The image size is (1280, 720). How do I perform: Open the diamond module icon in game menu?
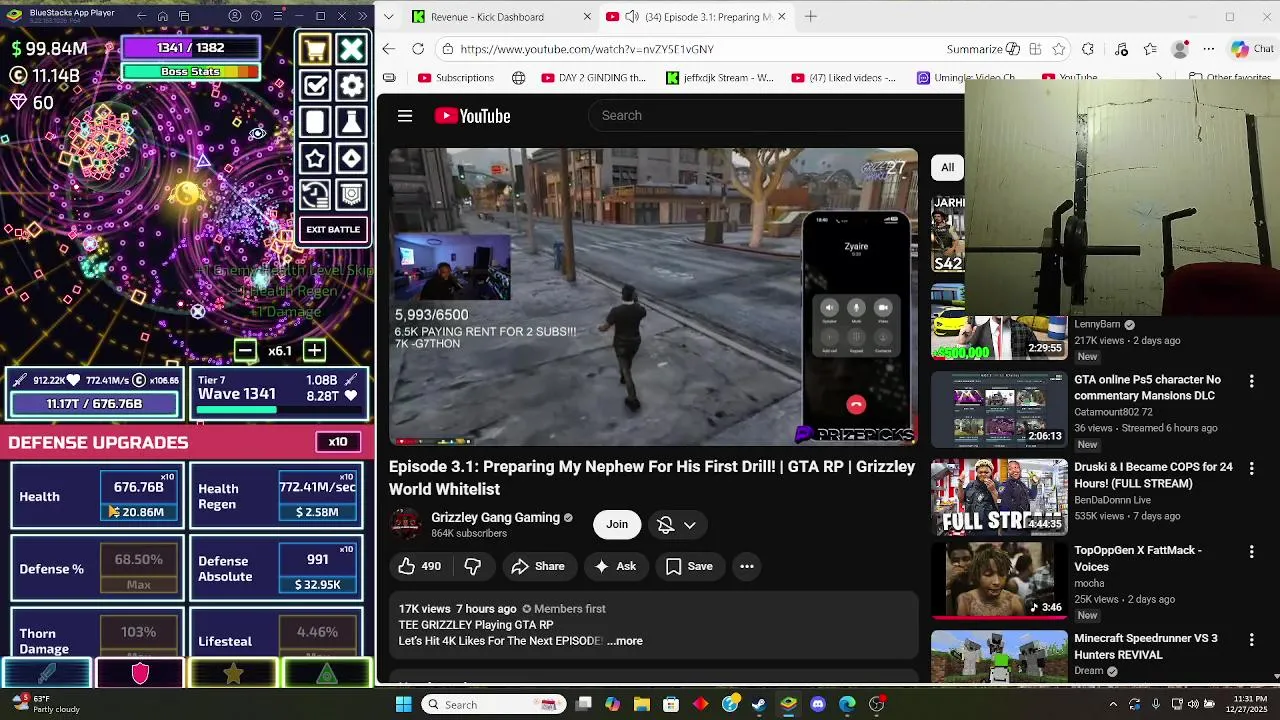[x=351, y=158]
